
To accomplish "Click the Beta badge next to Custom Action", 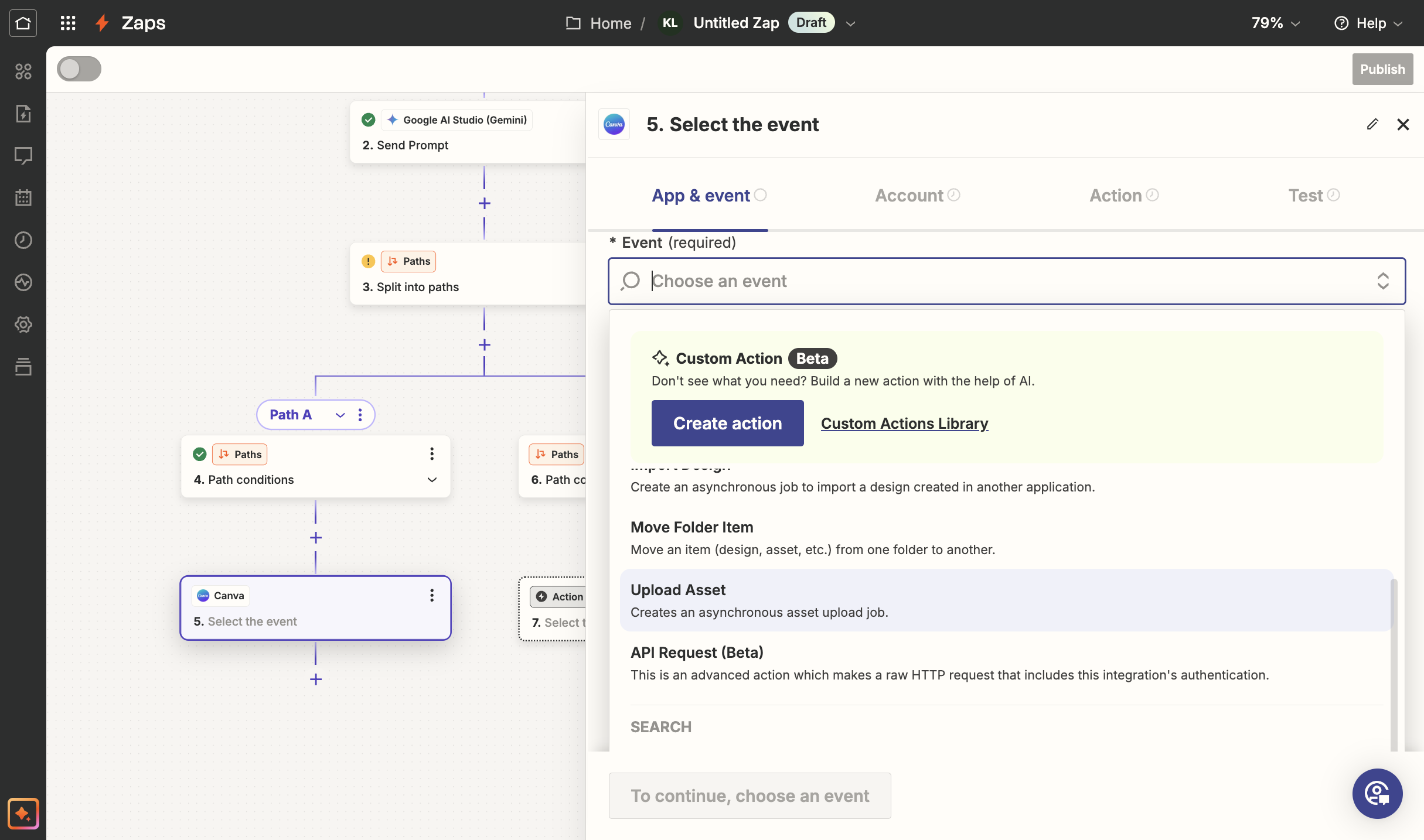I will (x=812, y=358).
